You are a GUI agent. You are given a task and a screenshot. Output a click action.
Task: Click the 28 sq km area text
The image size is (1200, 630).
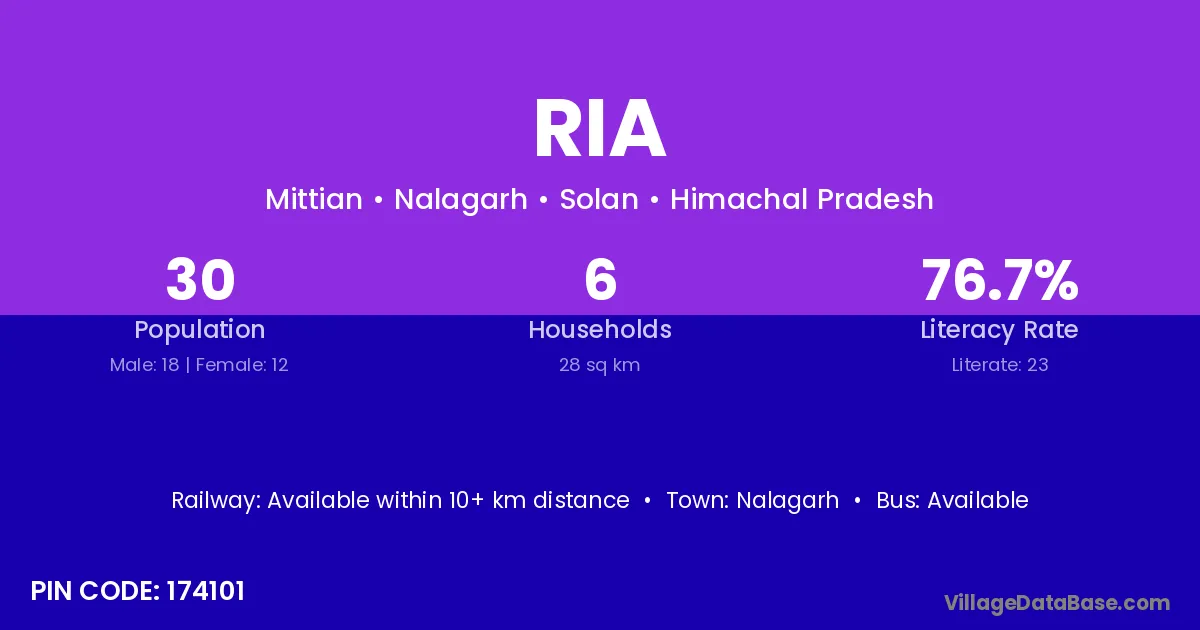pyautogui.click(x=600, y=365)
